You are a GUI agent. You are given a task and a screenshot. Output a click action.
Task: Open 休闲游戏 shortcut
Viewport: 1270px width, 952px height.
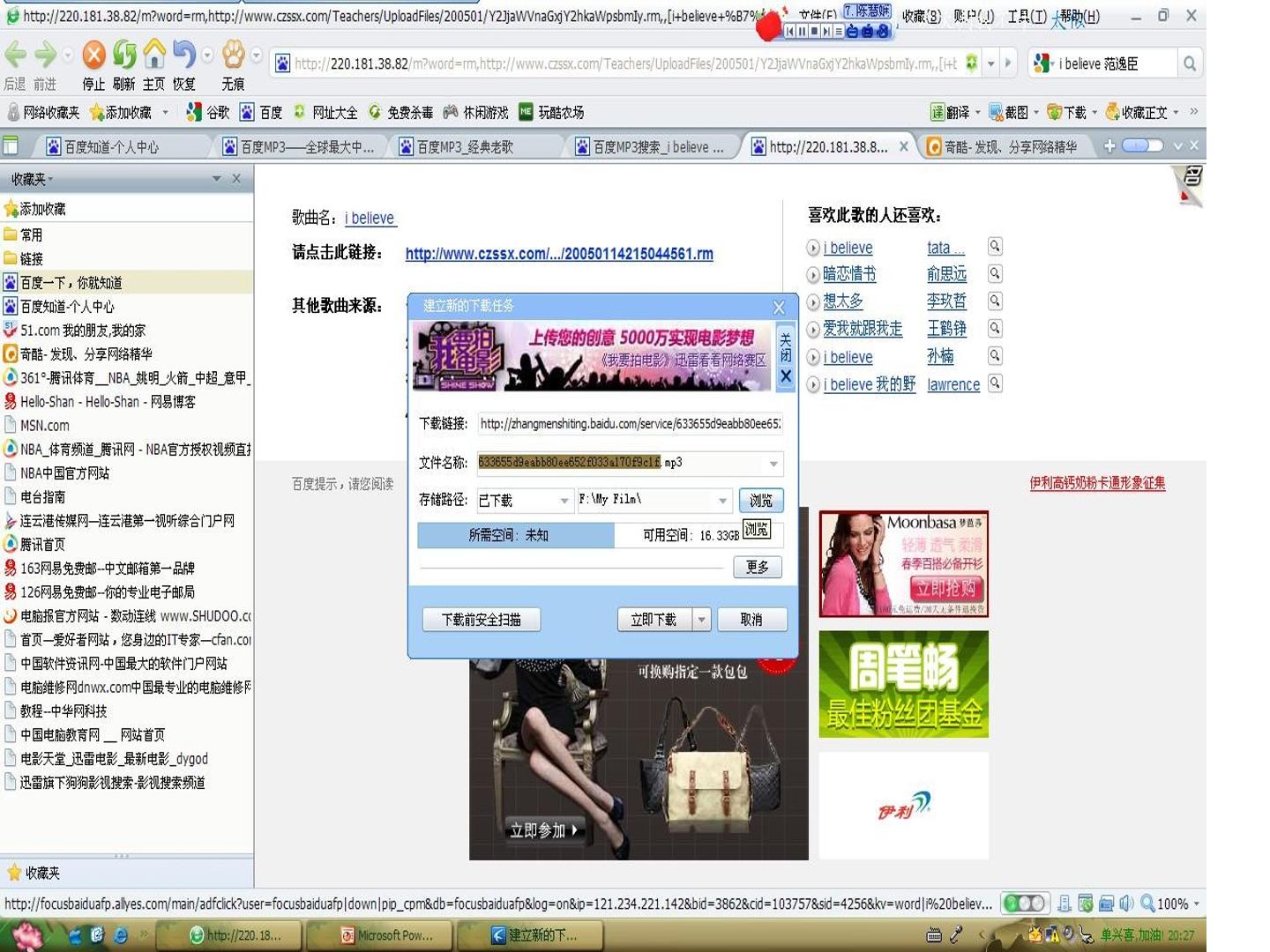[476, 112]
